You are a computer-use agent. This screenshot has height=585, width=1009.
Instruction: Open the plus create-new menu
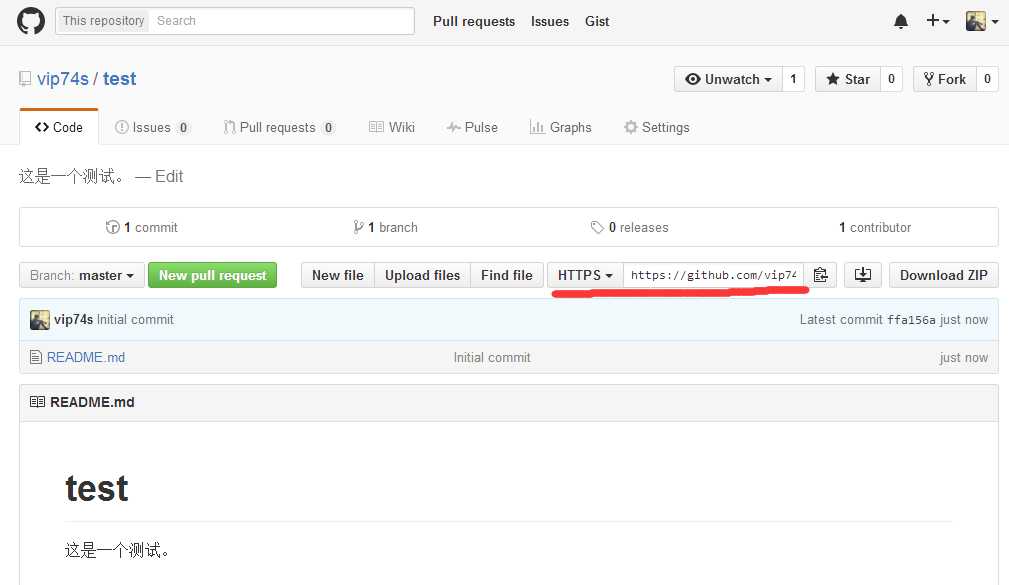coord(938,21)
